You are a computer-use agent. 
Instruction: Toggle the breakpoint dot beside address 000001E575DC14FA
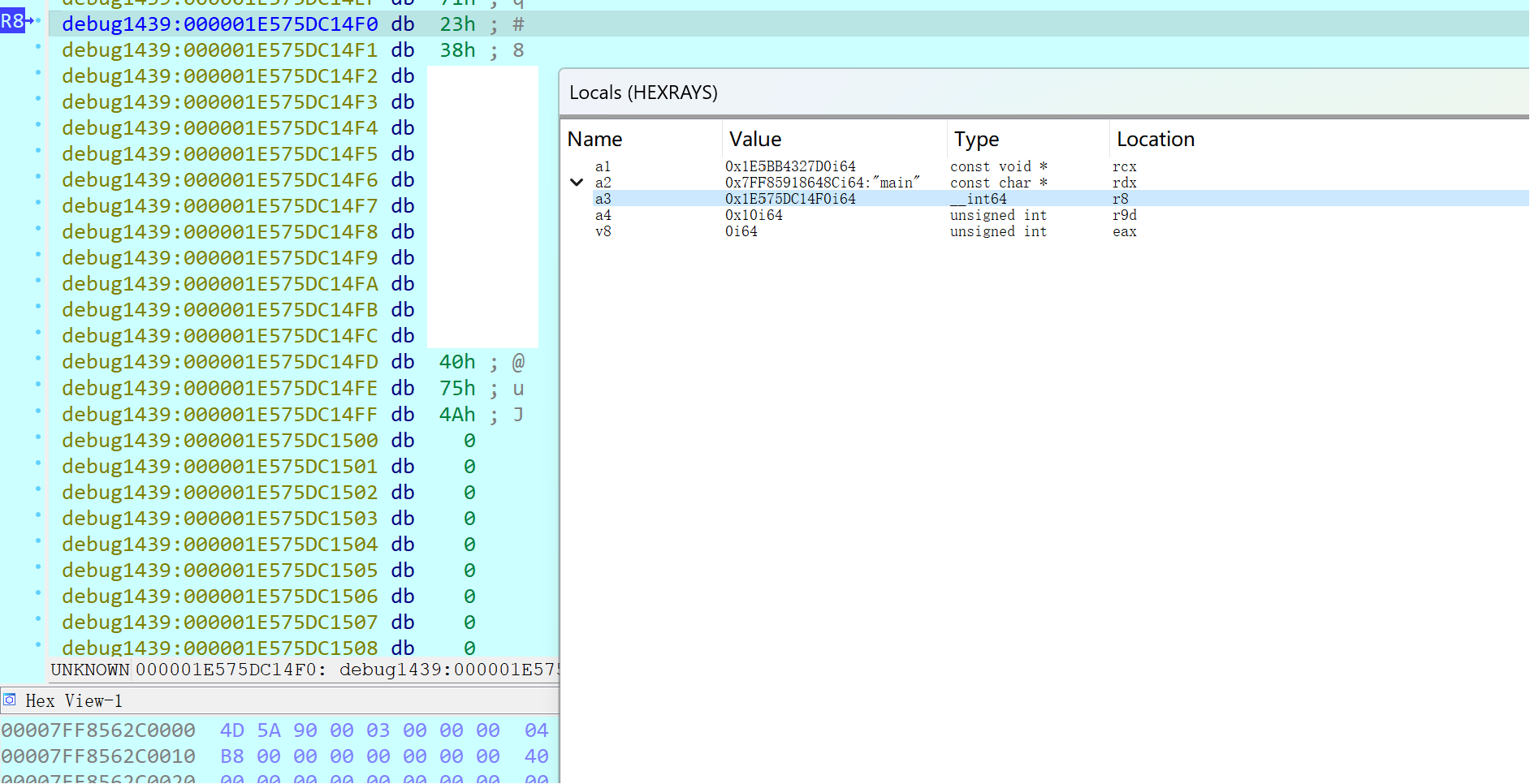[37, 281]
